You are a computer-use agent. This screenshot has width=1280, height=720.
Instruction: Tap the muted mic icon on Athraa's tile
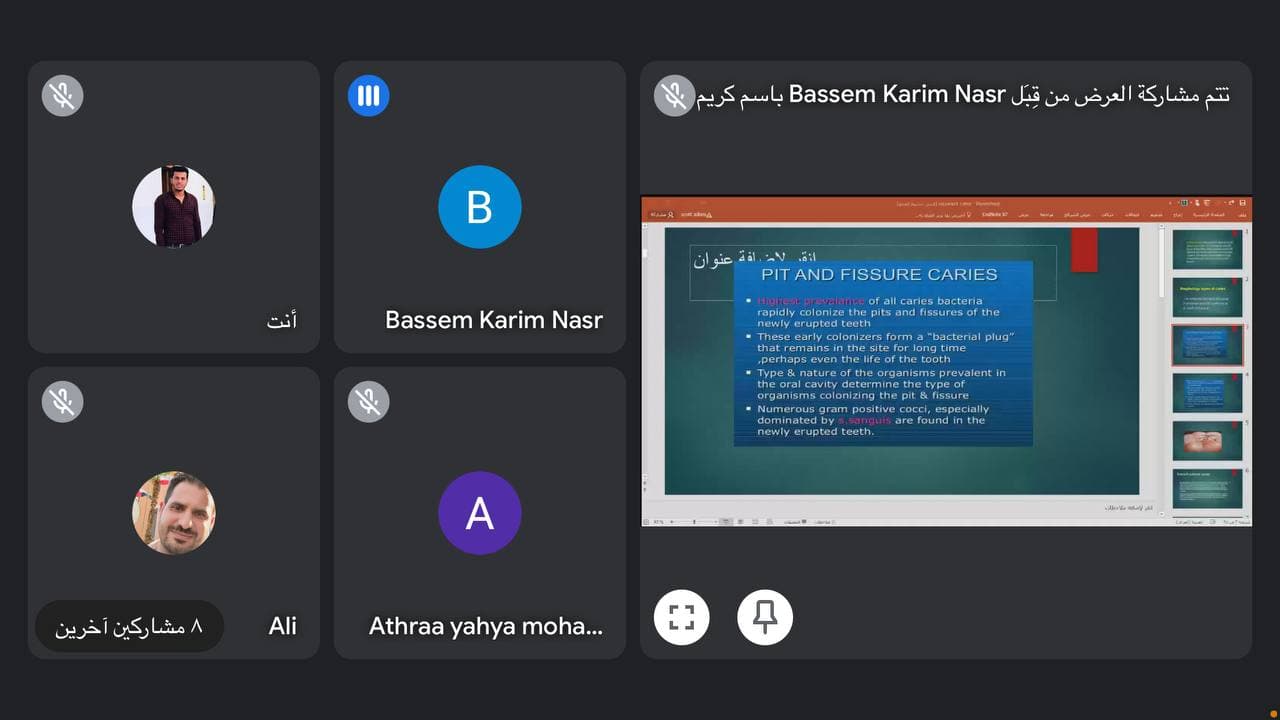coord(368,402)
